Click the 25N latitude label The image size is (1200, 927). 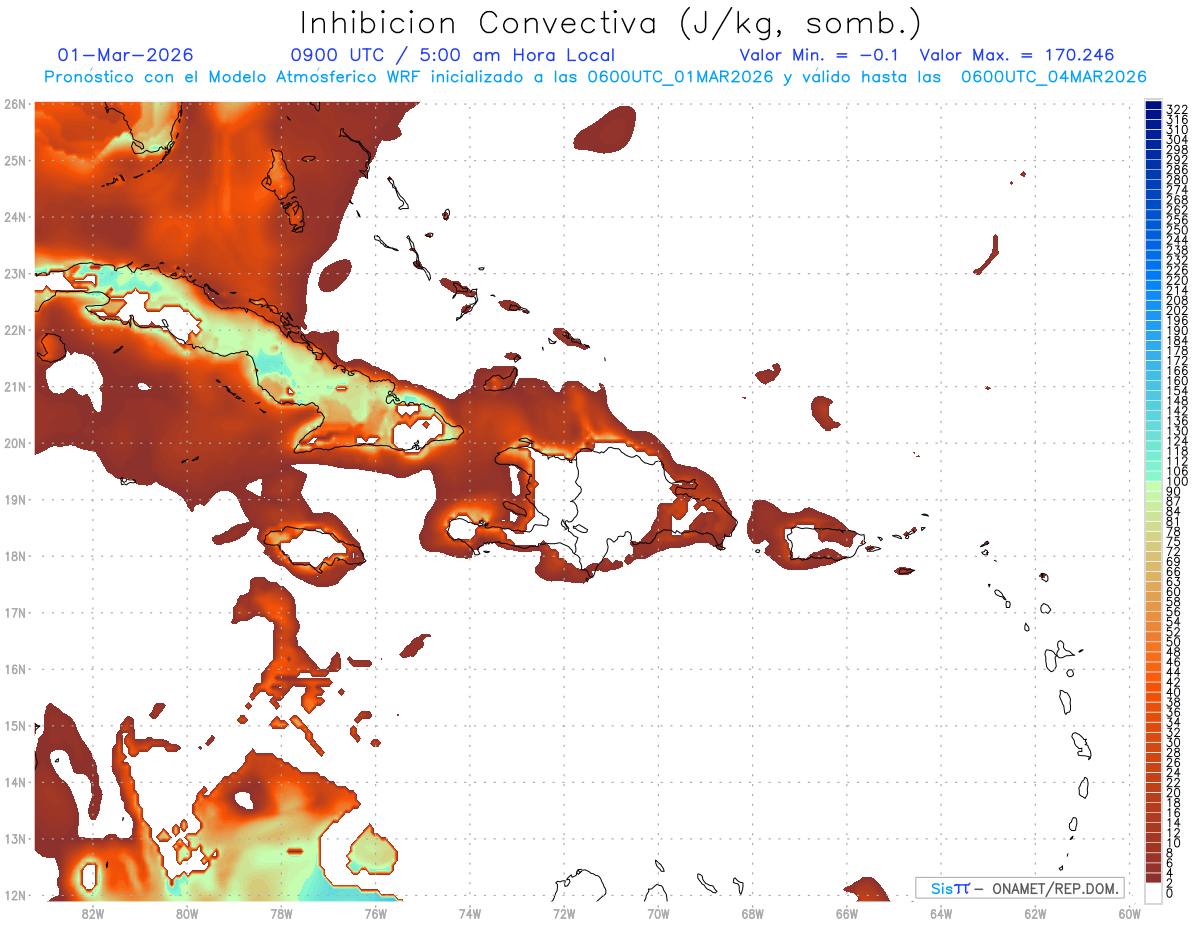(15, 160)
